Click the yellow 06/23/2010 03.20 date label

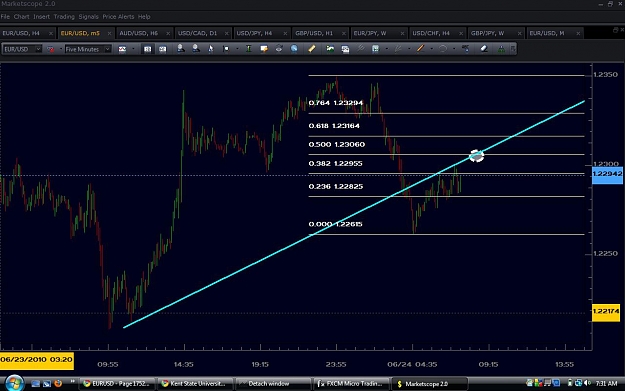(37, 360)
